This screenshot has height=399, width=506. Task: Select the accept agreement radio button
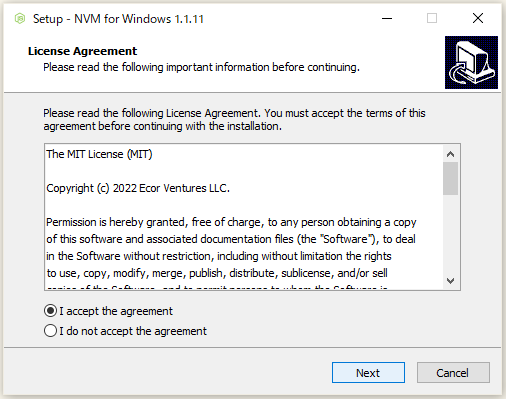coord(50,311)
